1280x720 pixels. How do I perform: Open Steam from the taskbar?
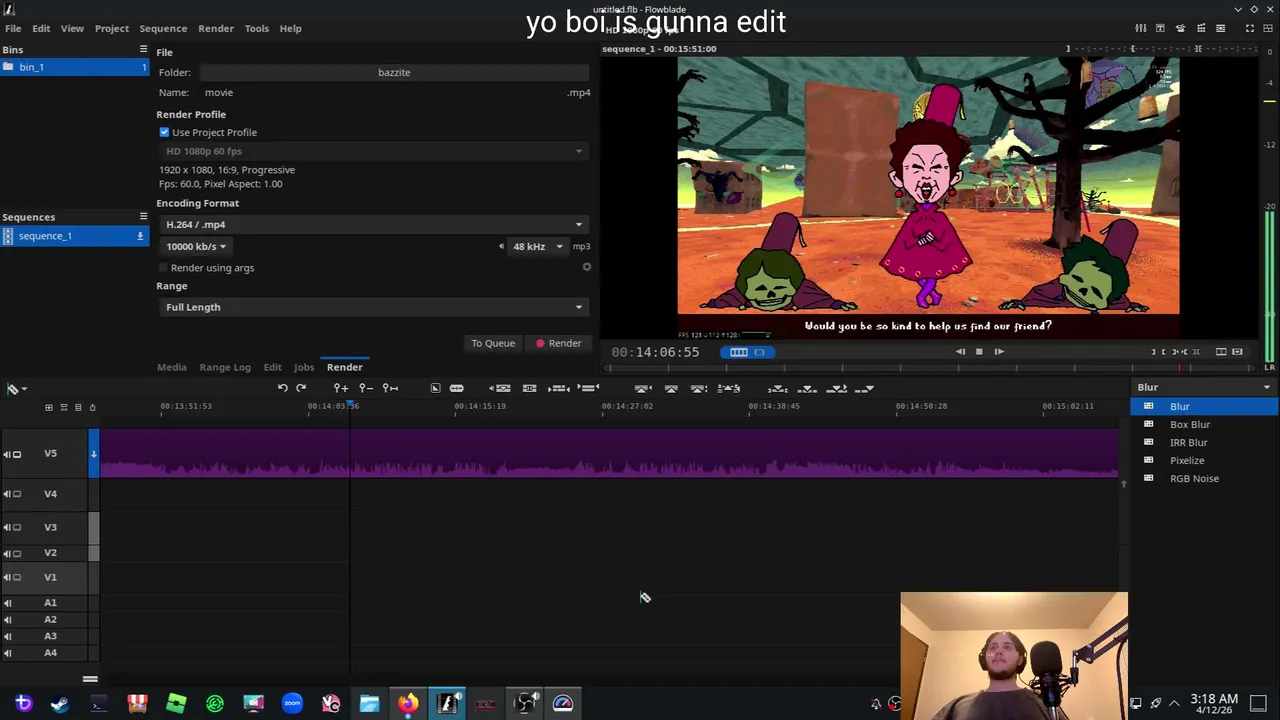tap(60, 704)
